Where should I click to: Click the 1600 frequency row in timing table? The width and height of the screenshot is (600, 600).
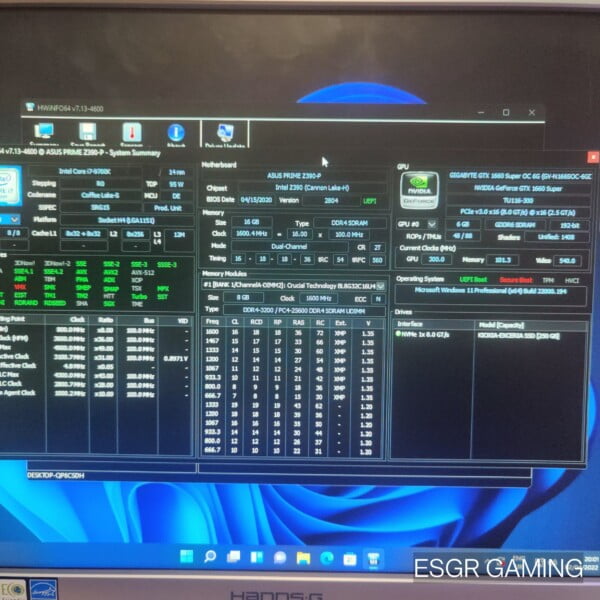point(292,333)
